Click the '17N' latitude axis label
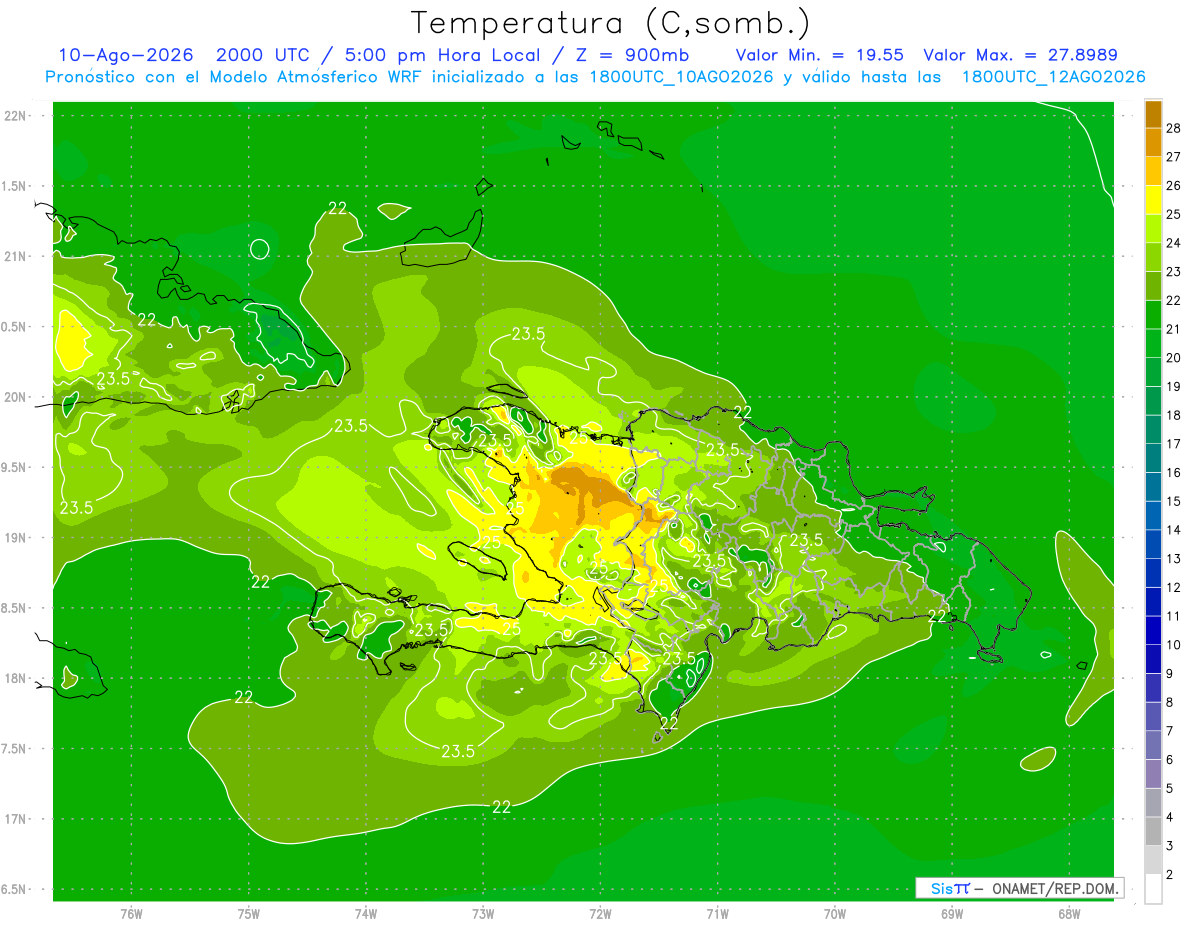Viewport: 1200px width, 927px height. coord(16,819)
